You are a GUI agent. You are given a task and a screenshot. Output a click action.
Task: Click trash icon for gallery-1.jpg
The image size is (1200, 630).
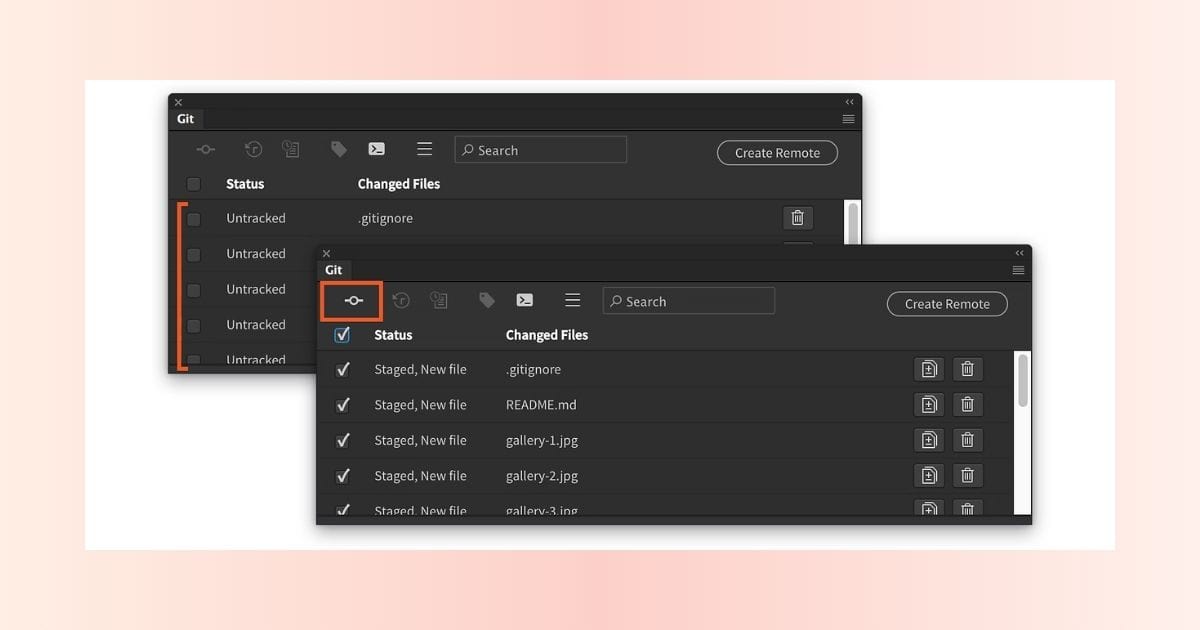[x=967, y=440]
